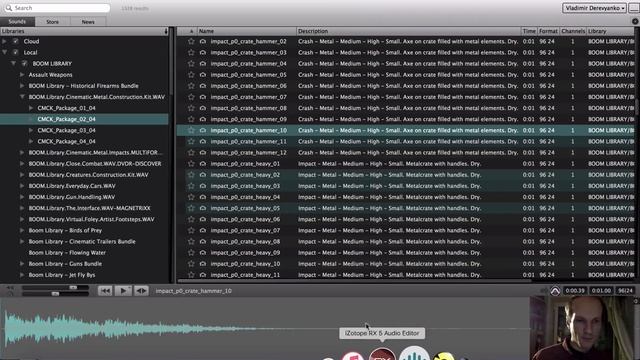Click the 0:00.39 time readout

pos(575,291)
